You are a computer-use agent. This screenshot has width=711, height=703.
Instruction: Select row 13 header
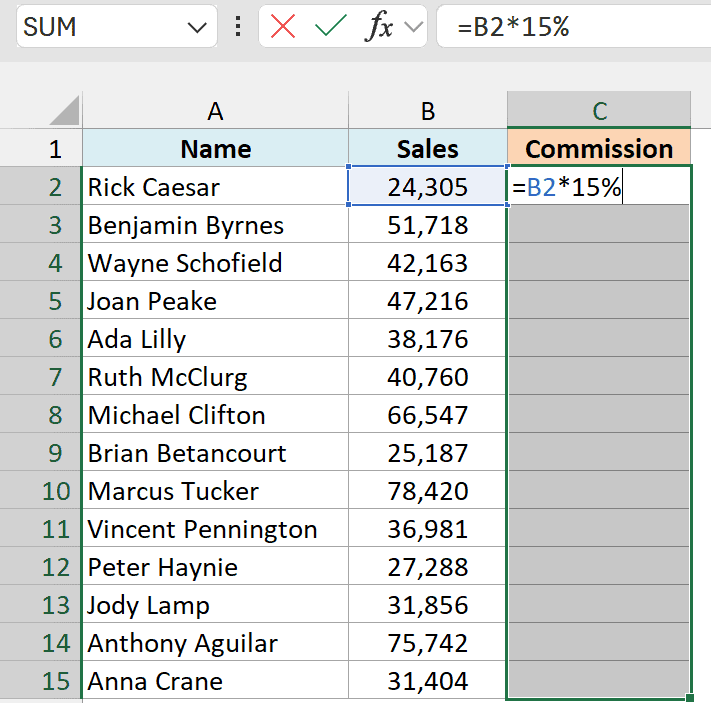41,604
